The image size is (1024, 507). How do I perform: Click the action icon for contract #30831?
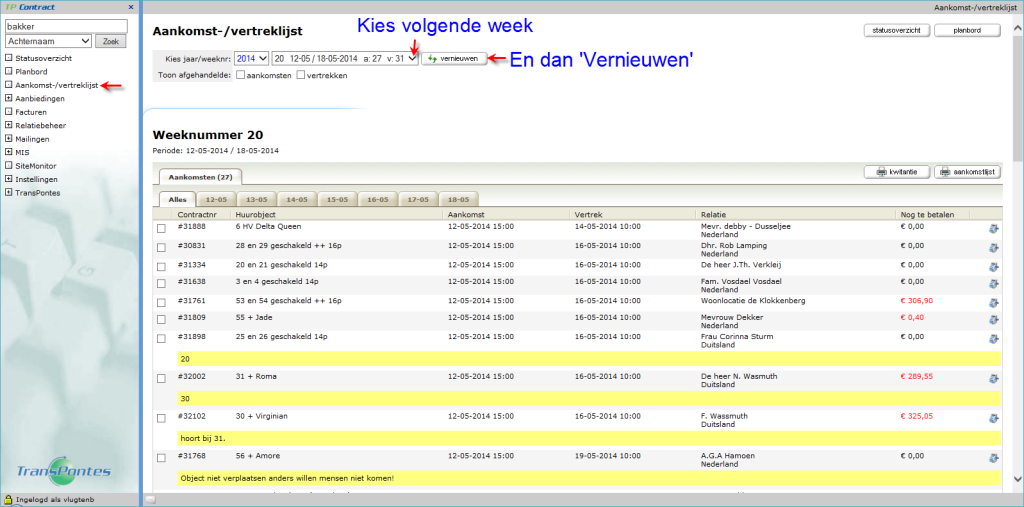tap(993, 248)
